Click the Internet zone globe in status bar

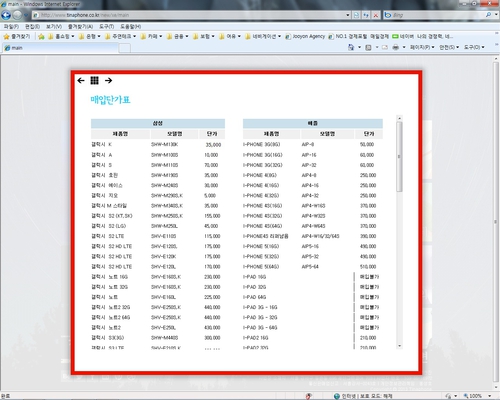337,396
